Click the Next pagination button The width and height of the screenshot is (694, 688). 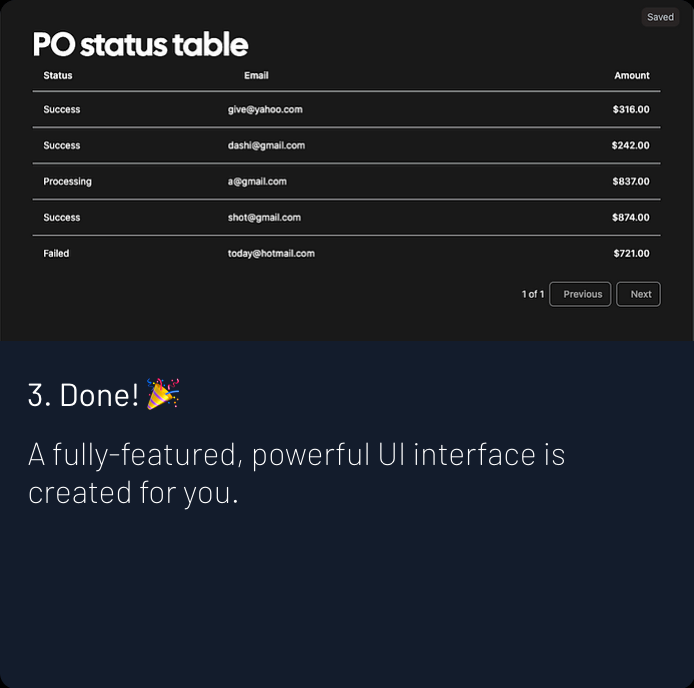(x=638, y=294)
